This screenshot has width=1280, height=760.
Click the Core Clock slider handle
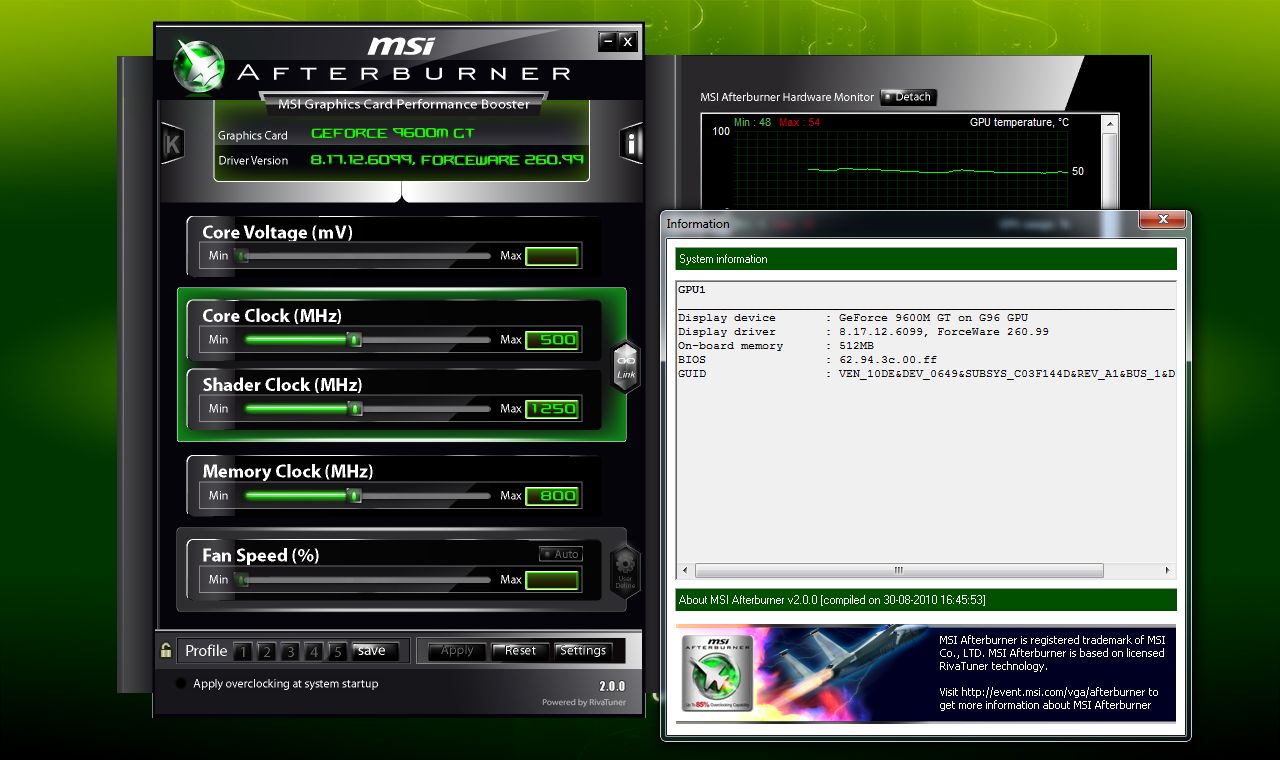click(x=355, y=340)
